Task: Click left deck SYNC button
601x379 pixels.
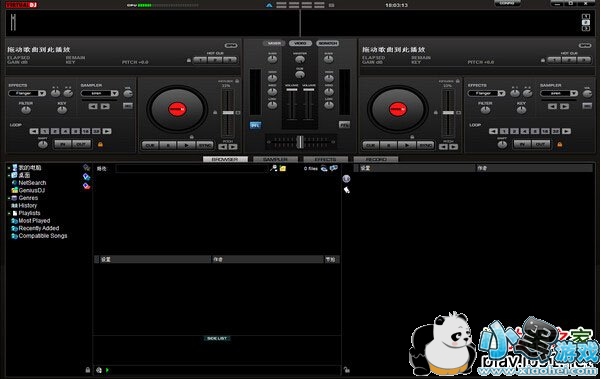Action: click(205, 146)
